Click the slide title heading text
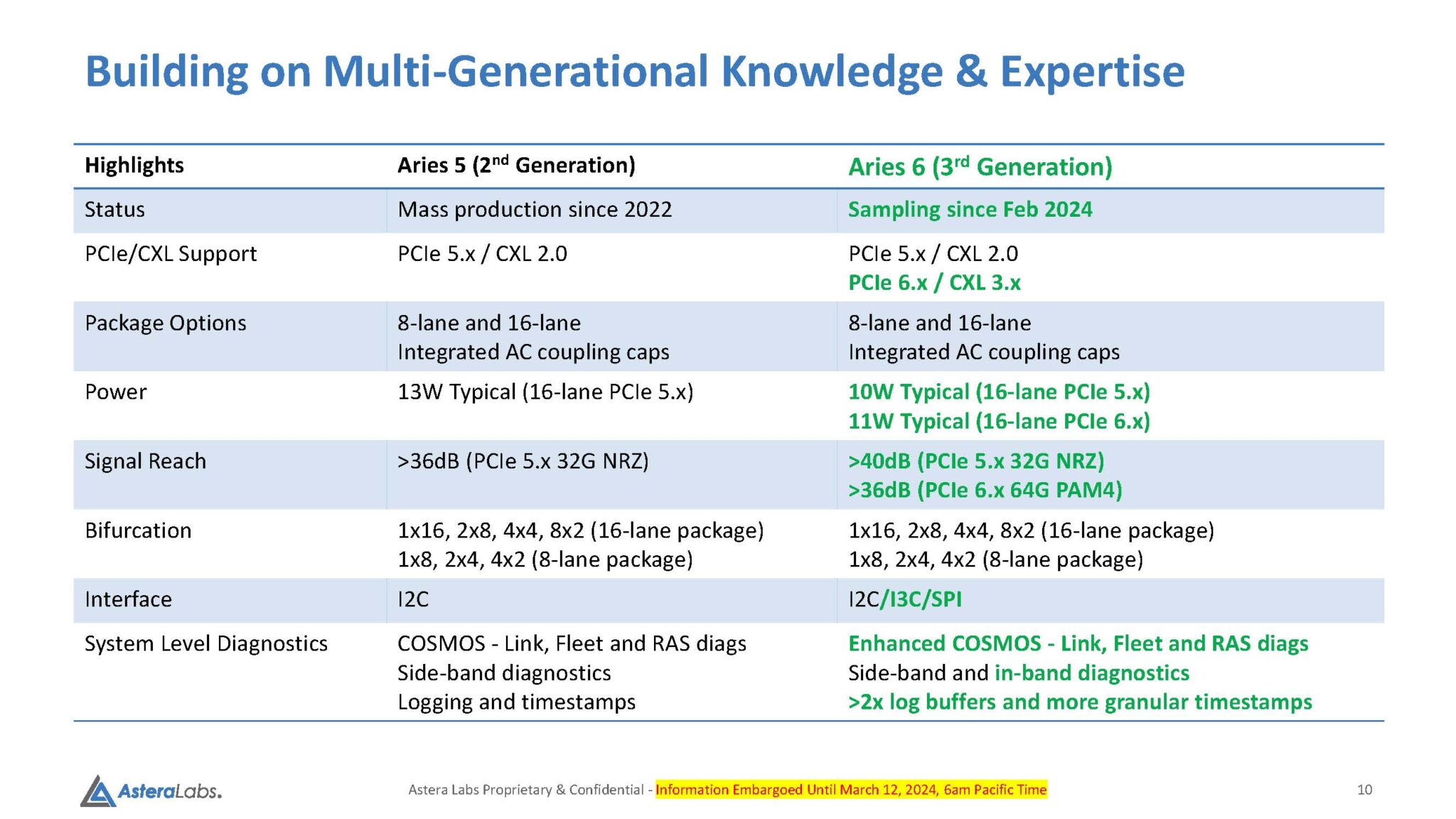1456x819 pixels. tap(634, 71)
